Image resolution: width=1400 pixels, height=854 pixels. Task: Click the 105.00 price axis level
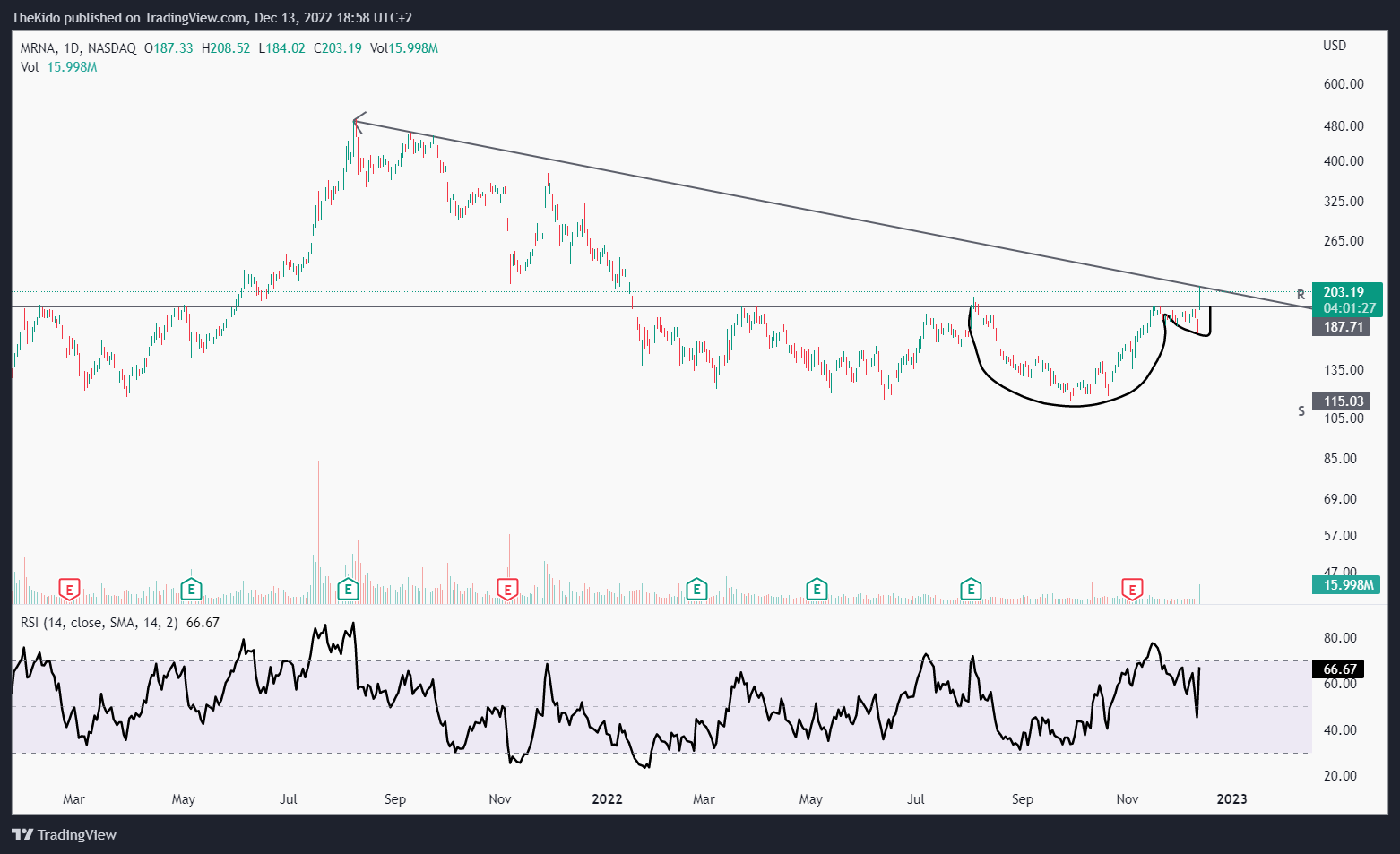point(1344,418)
